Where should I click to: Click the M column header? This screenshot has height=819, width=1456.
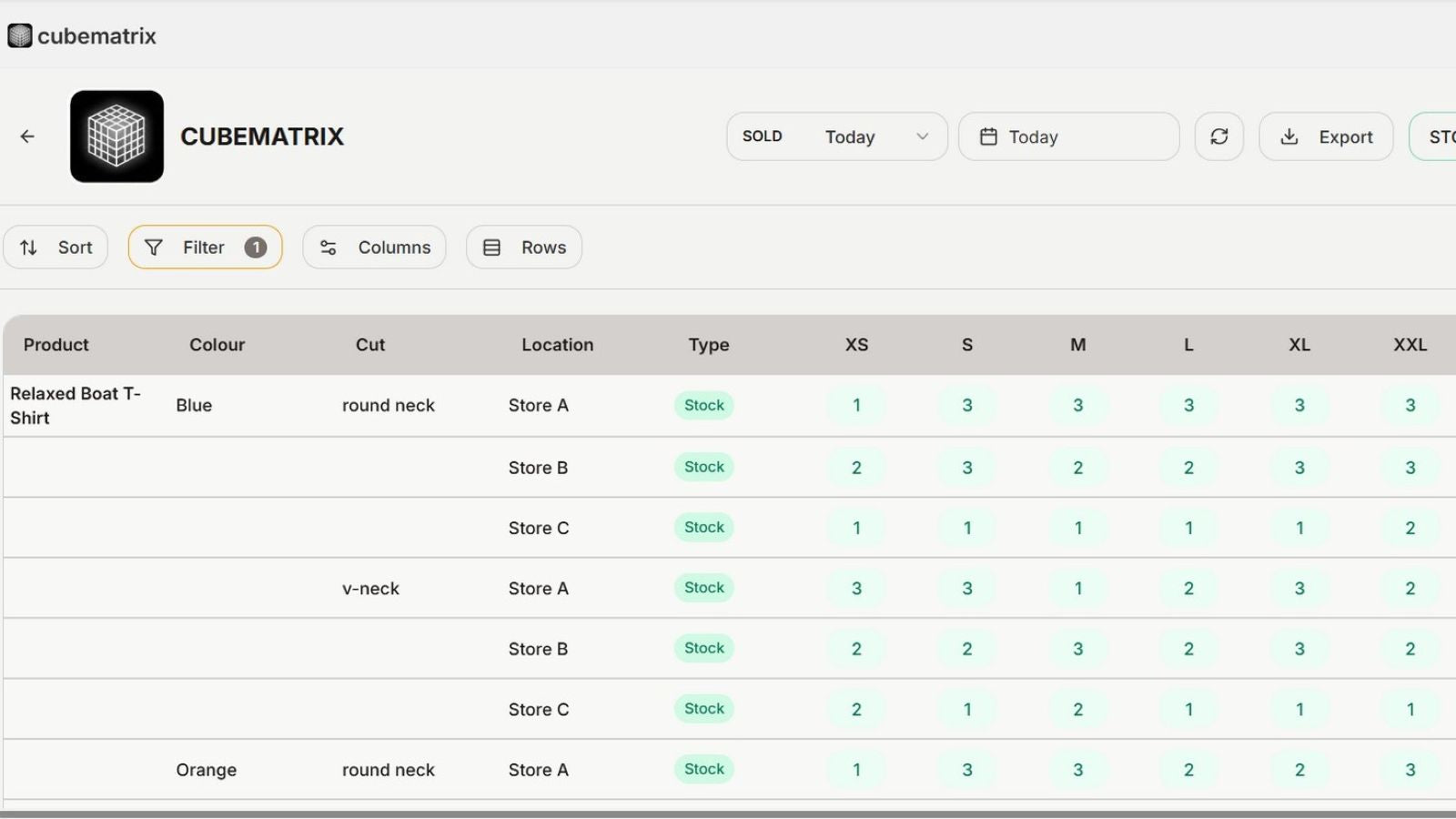coord(1078,345)
